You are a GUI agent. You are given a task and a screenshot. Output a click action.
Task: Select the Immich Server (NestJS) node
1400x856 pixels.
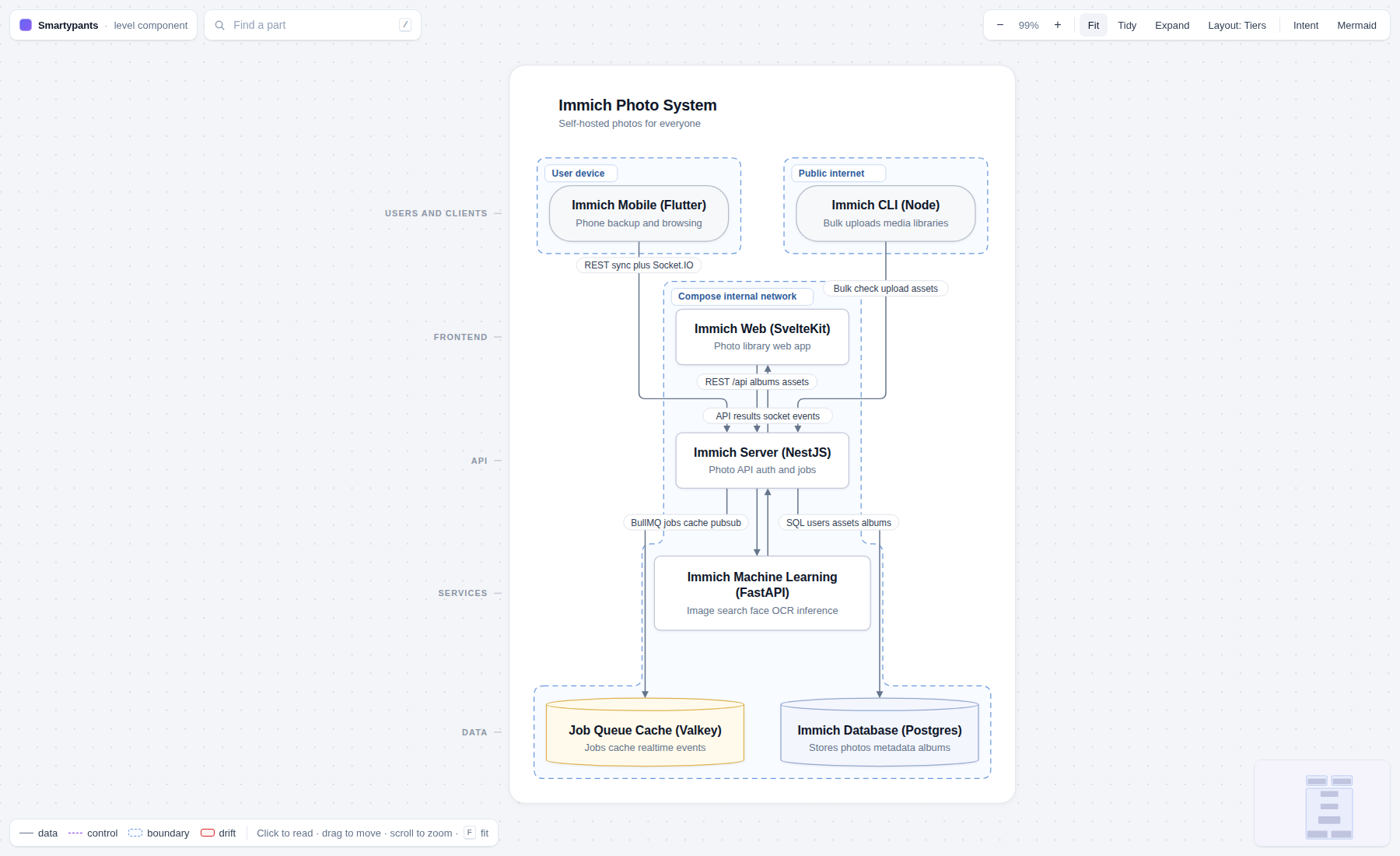click(762, 461)
